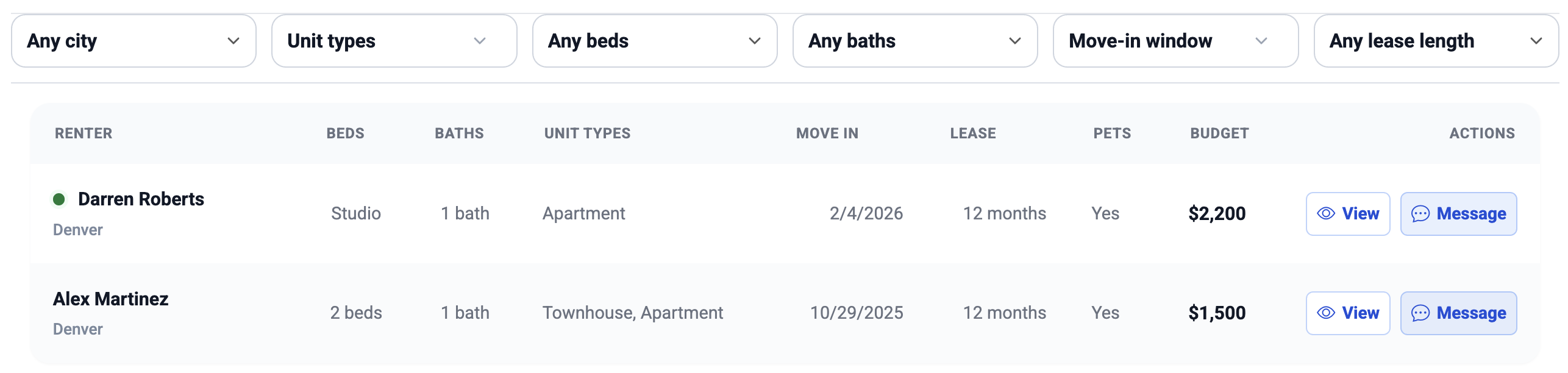View Darren Roberts' renter profile
The image size is (1568, 373).
coord(1348,214)
